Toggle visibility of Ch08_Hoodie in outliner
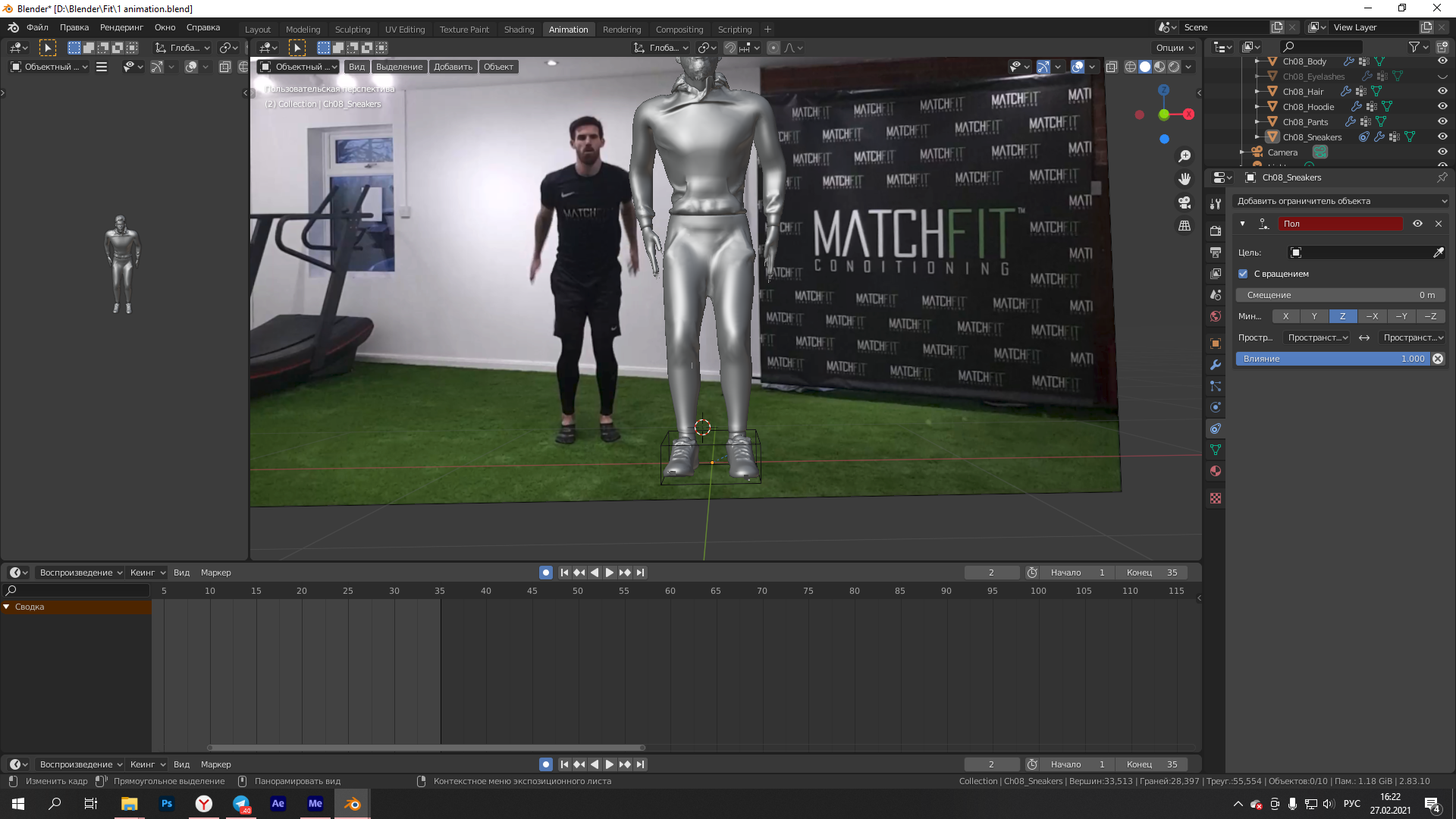This screenshot has height=819, width=1456. coord(1442,107)
